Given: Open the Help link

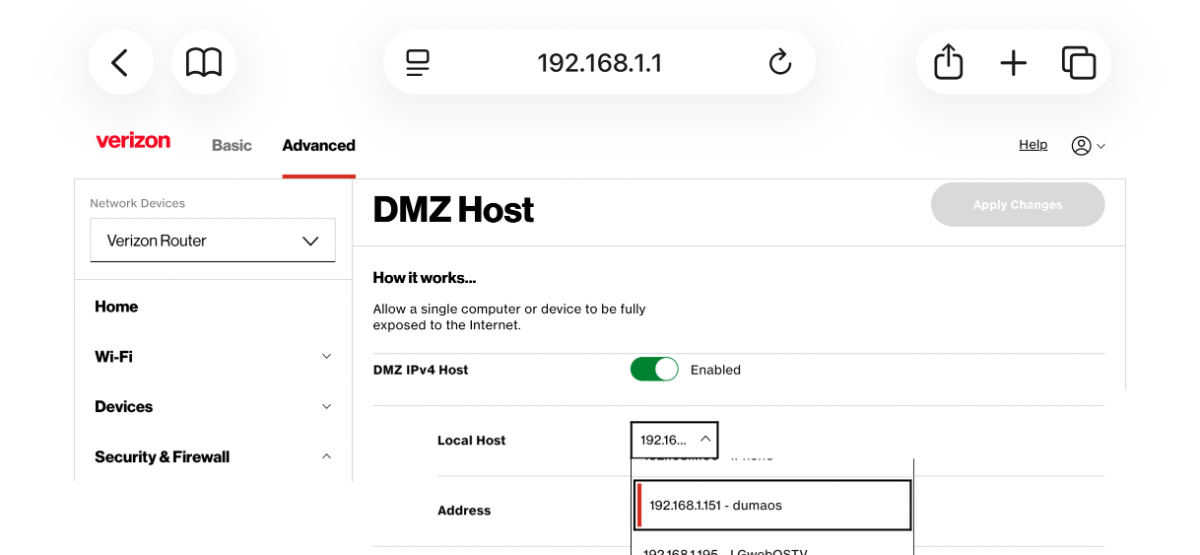Looking at the screenshot, I should 1032,144.
